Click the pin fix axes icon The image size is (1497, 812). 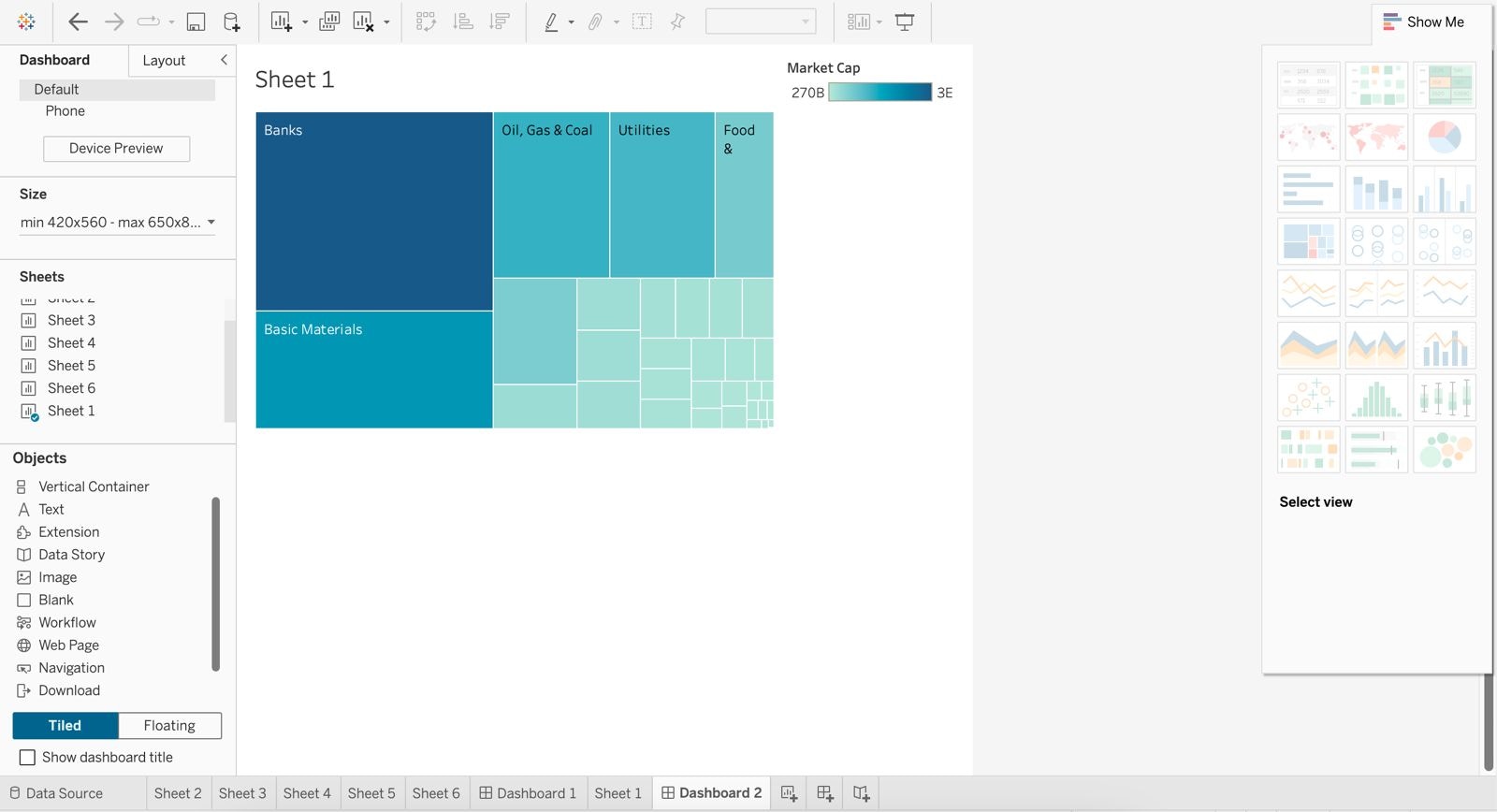(677, 22)
